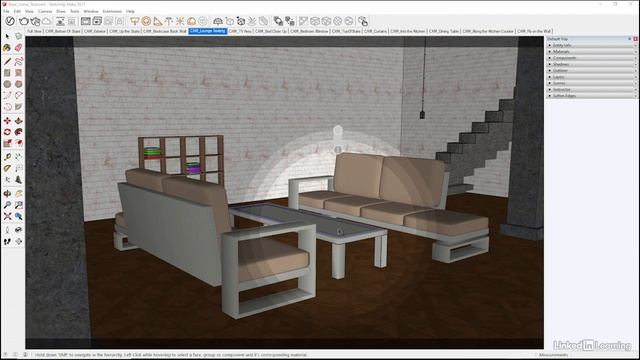Viewport: 640px width, 360px height.
Task: Select the Make Component tool
Action: point(18,37)
